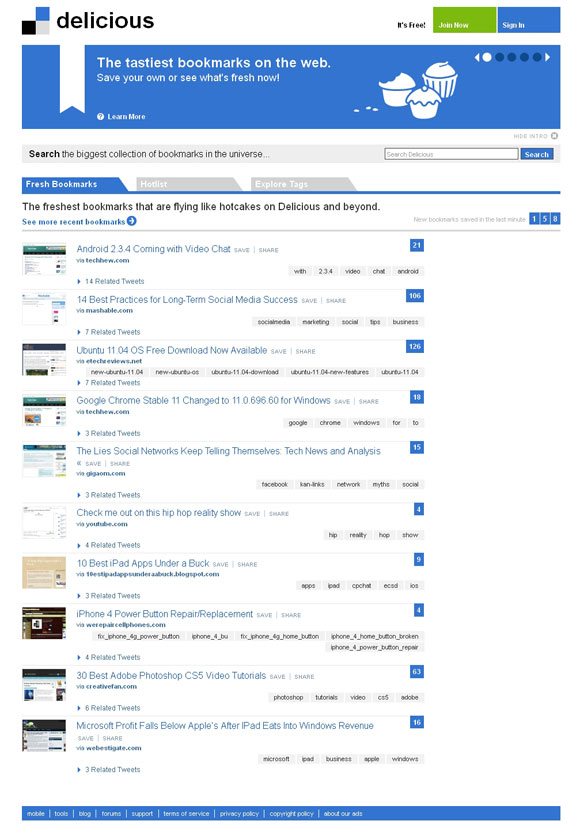Click the Learn More link

click(126, 116)
